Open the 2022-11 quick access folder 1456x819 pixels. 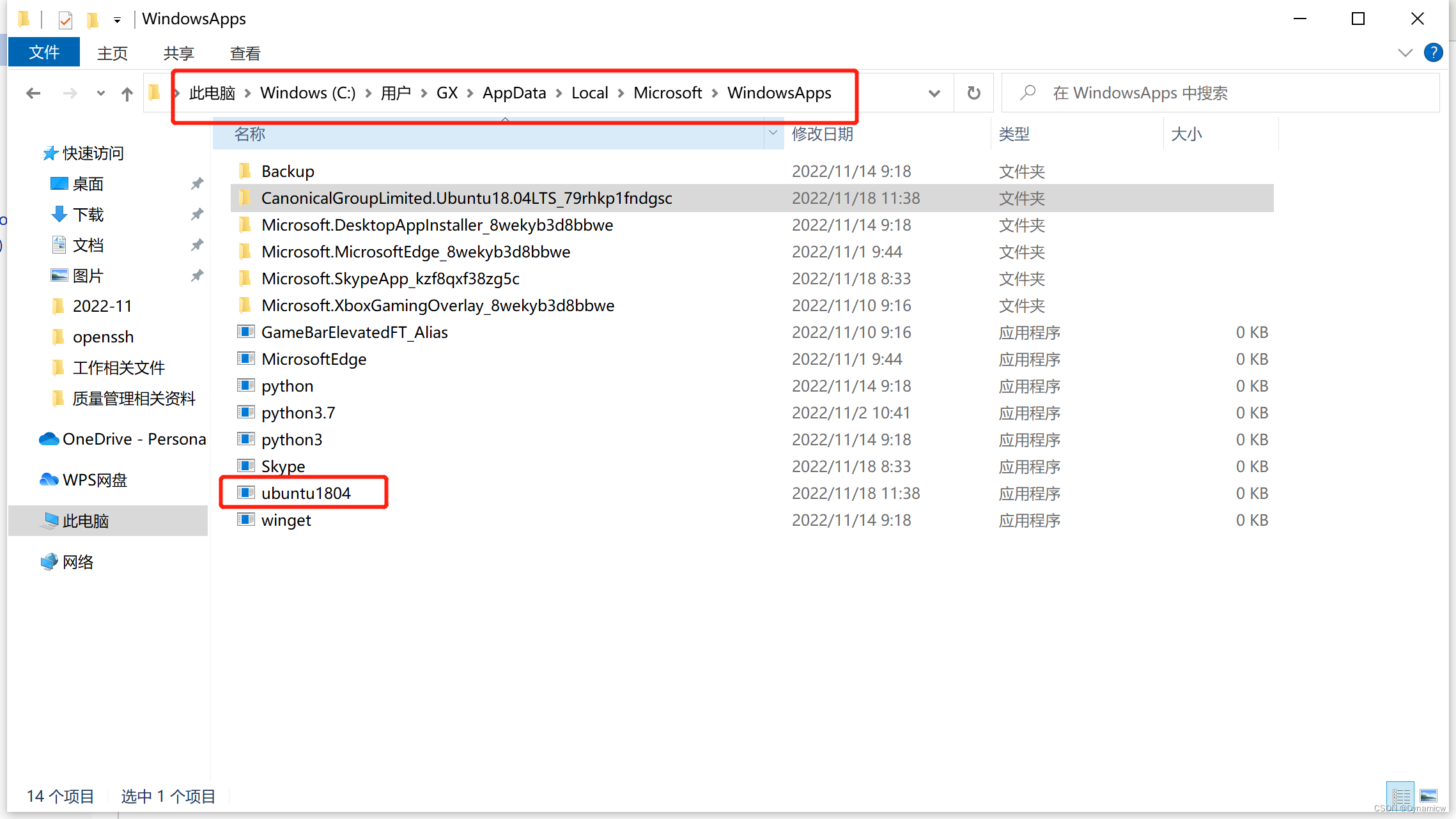tap(102, 306)
